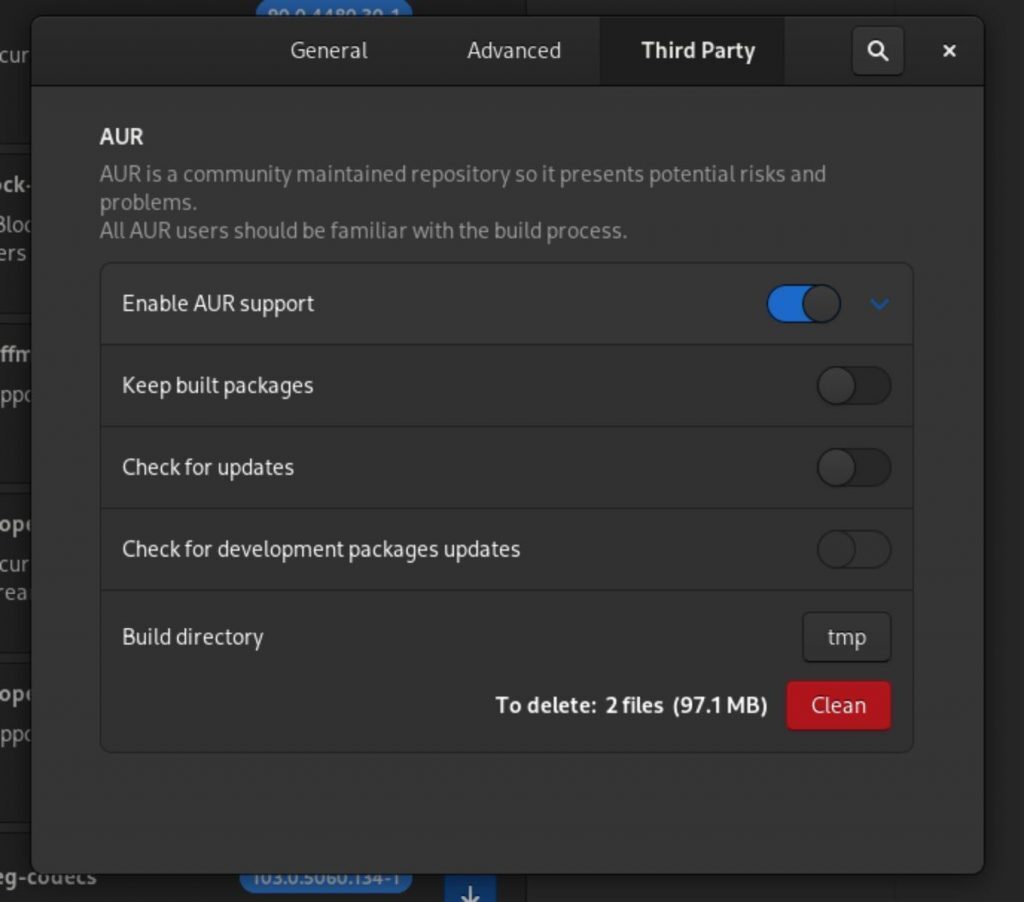Click the AUR section heading
1024x902 pixels.
tap(117, 136)
